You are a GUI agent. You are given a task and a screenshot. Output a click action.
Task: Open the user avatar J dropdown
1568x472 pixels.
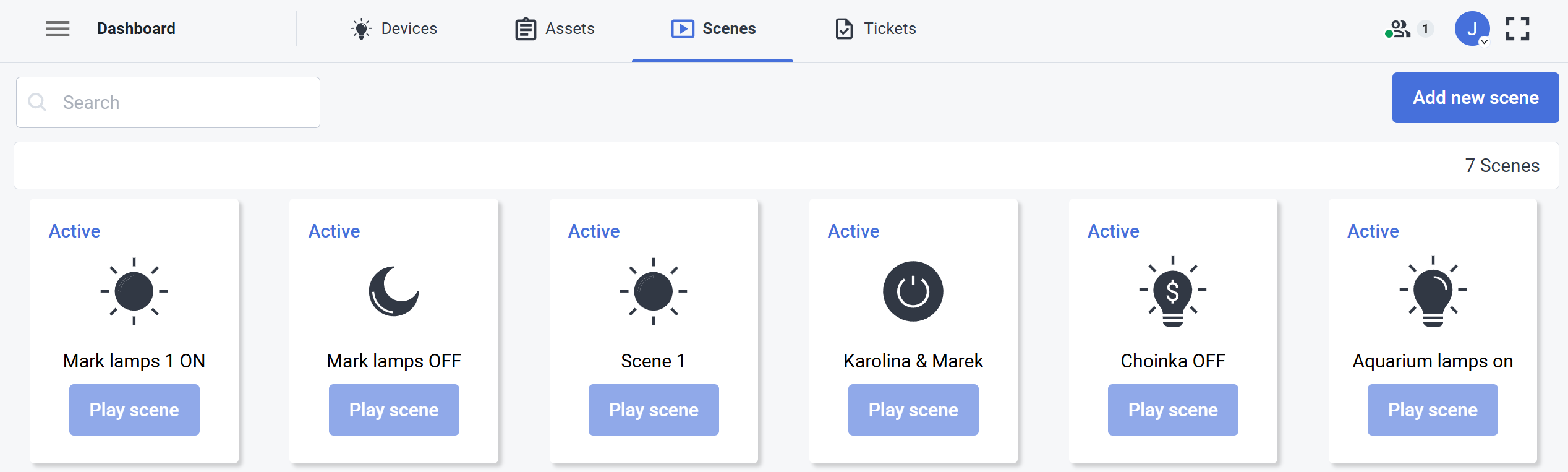coord(1472,28)
